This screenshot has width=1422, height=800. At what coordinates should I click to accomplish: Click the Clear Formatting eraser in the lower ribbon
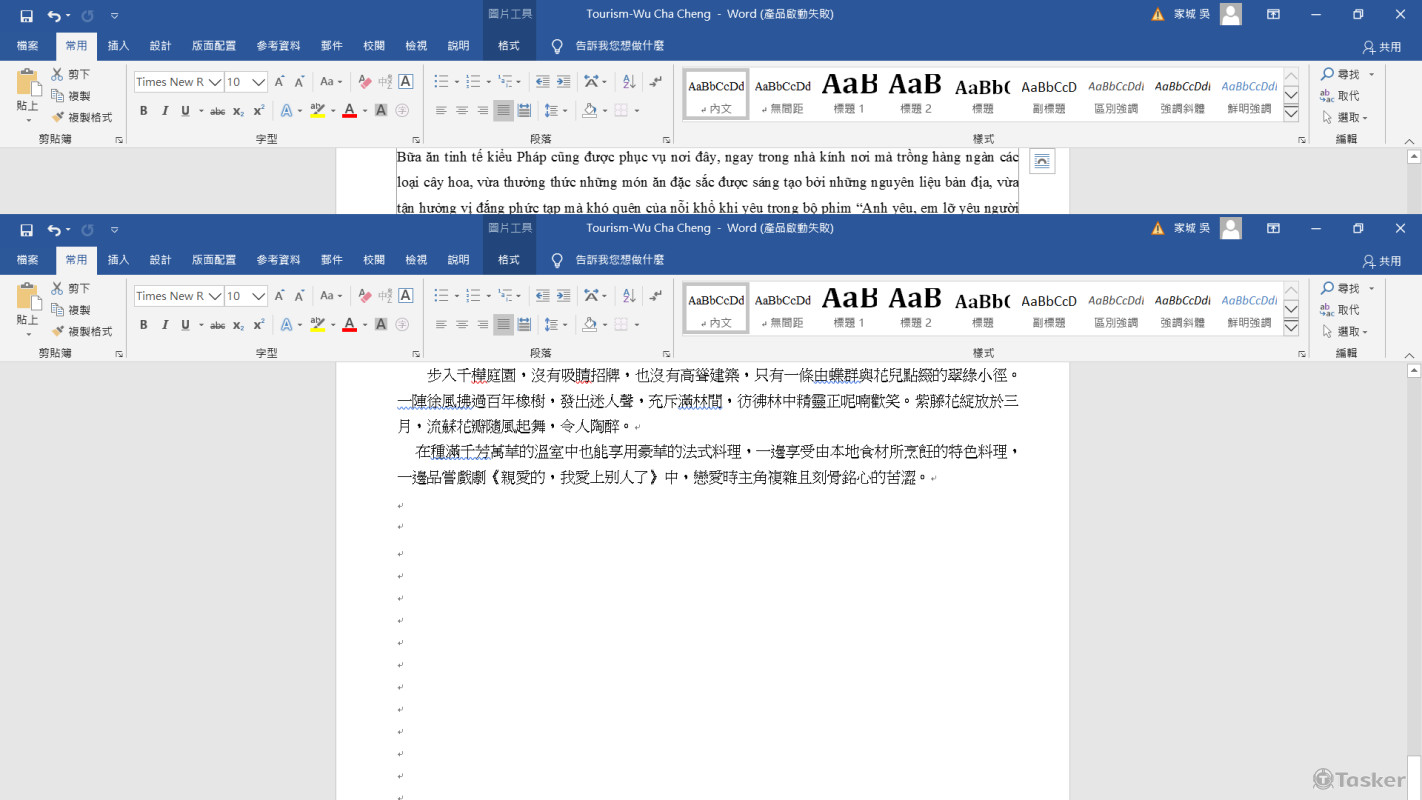click(364, 296)
